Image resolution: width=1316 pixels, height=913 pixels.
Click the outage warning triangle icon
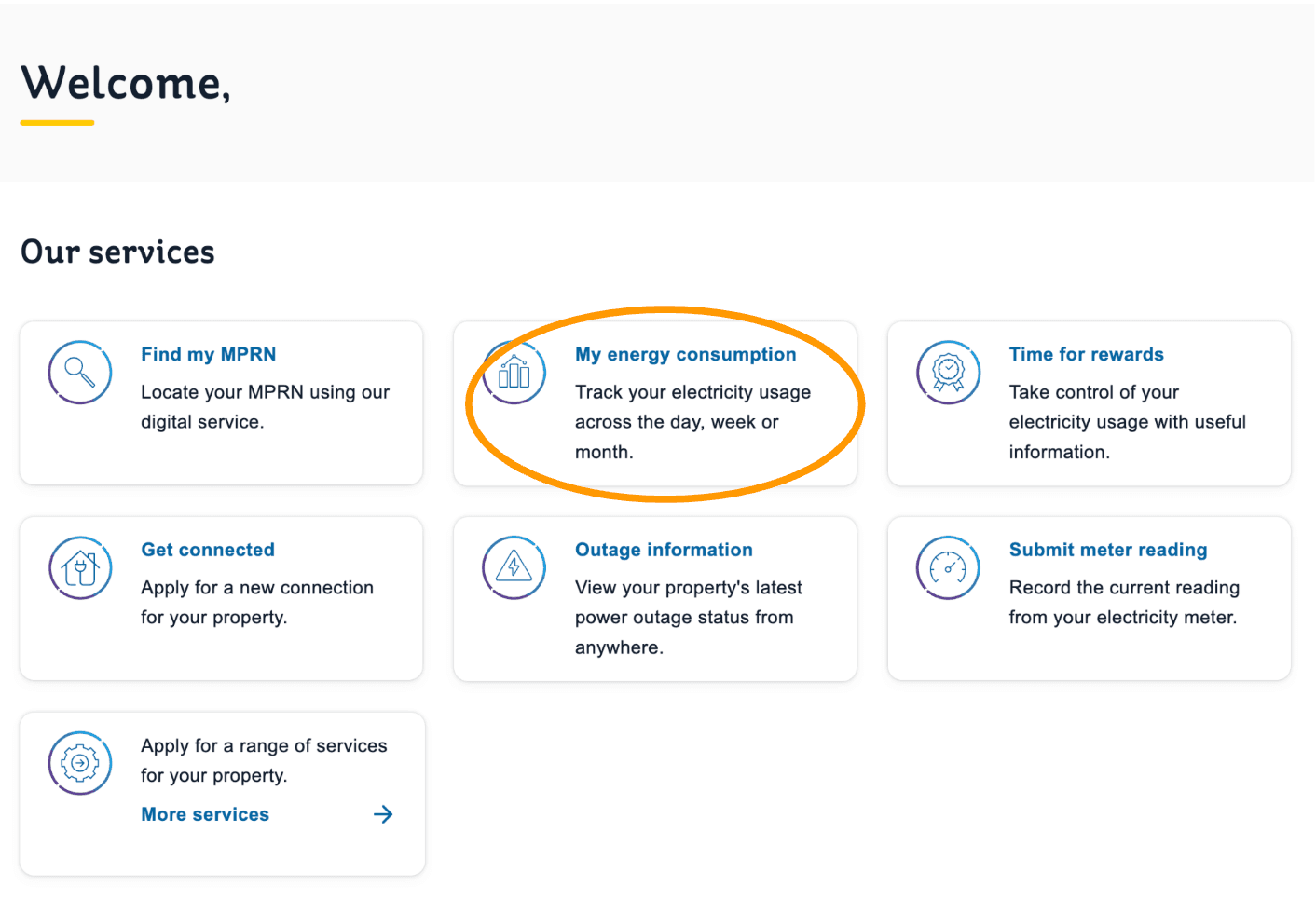click(x=514, y=567)
